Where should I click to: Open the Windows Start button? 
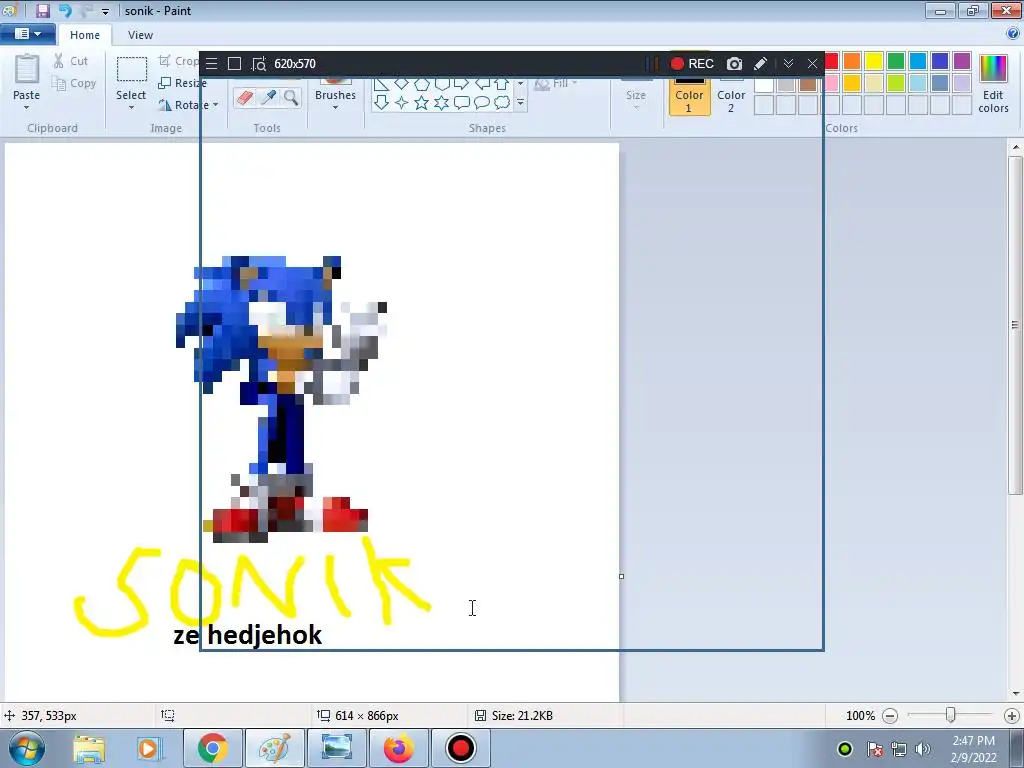coord(26,748)
